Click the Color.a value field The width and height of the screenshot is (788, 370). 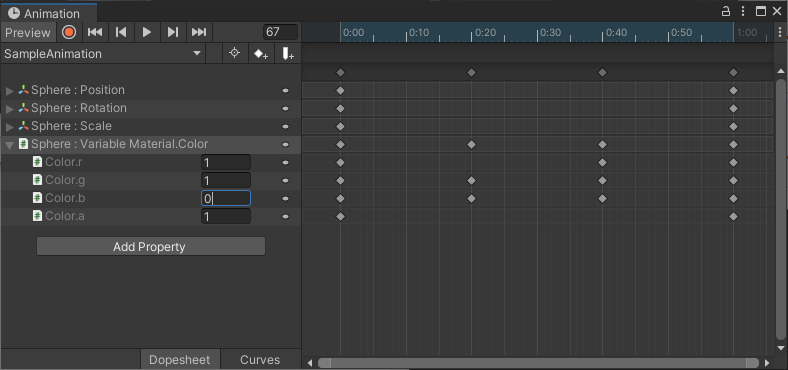click(226, 217)
